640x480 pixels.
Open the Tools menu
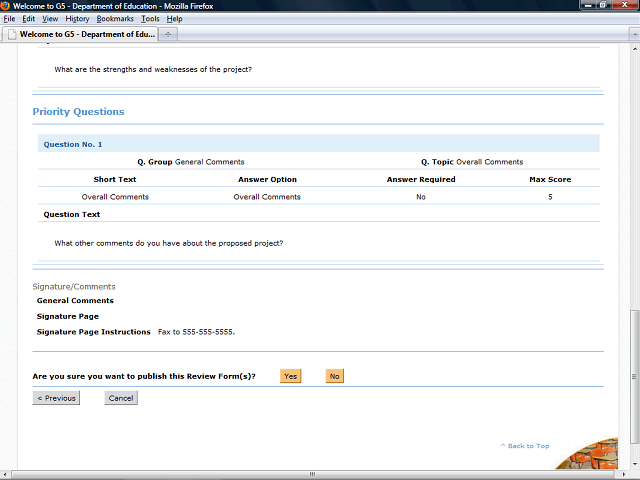(x=150, y=19)
